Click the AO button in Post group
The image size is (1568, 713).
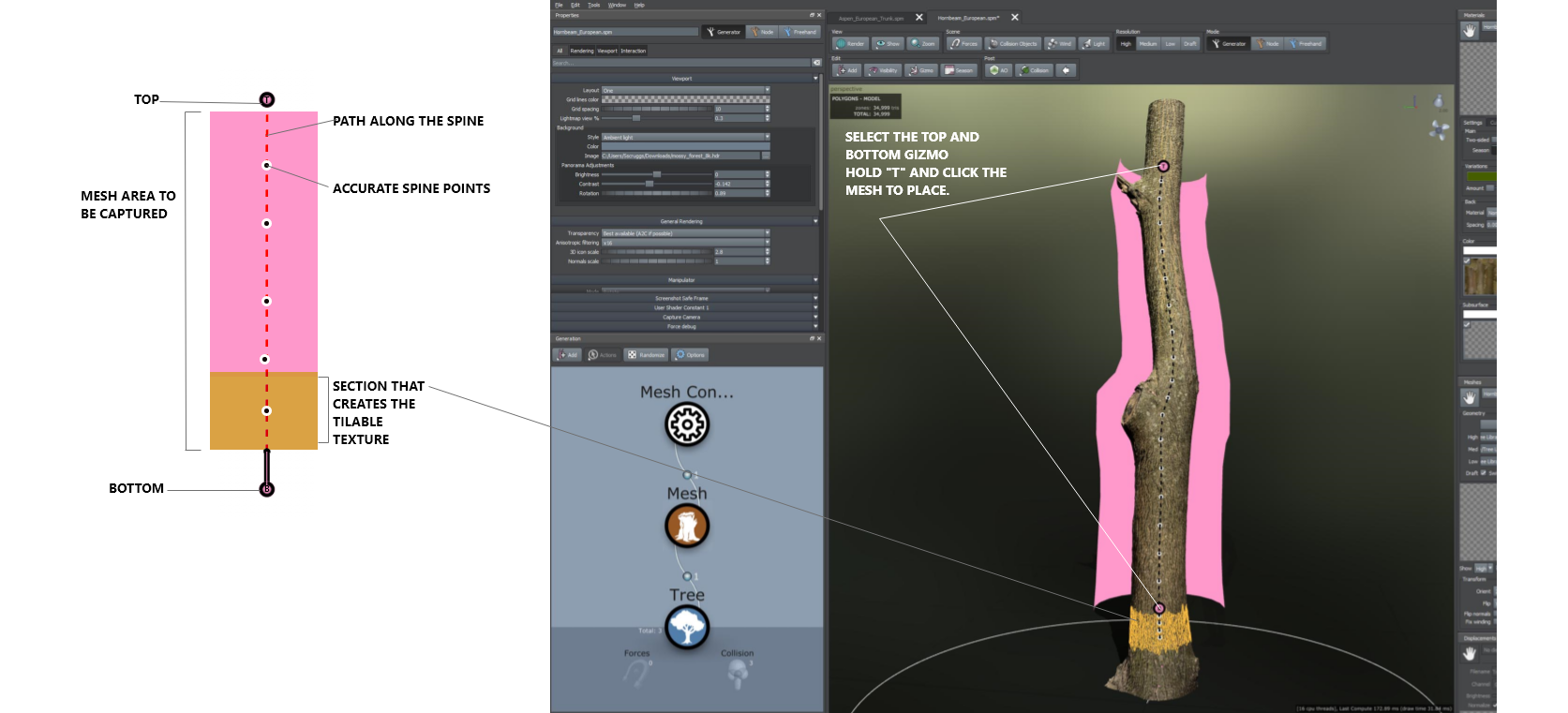(x=998, y=70)
